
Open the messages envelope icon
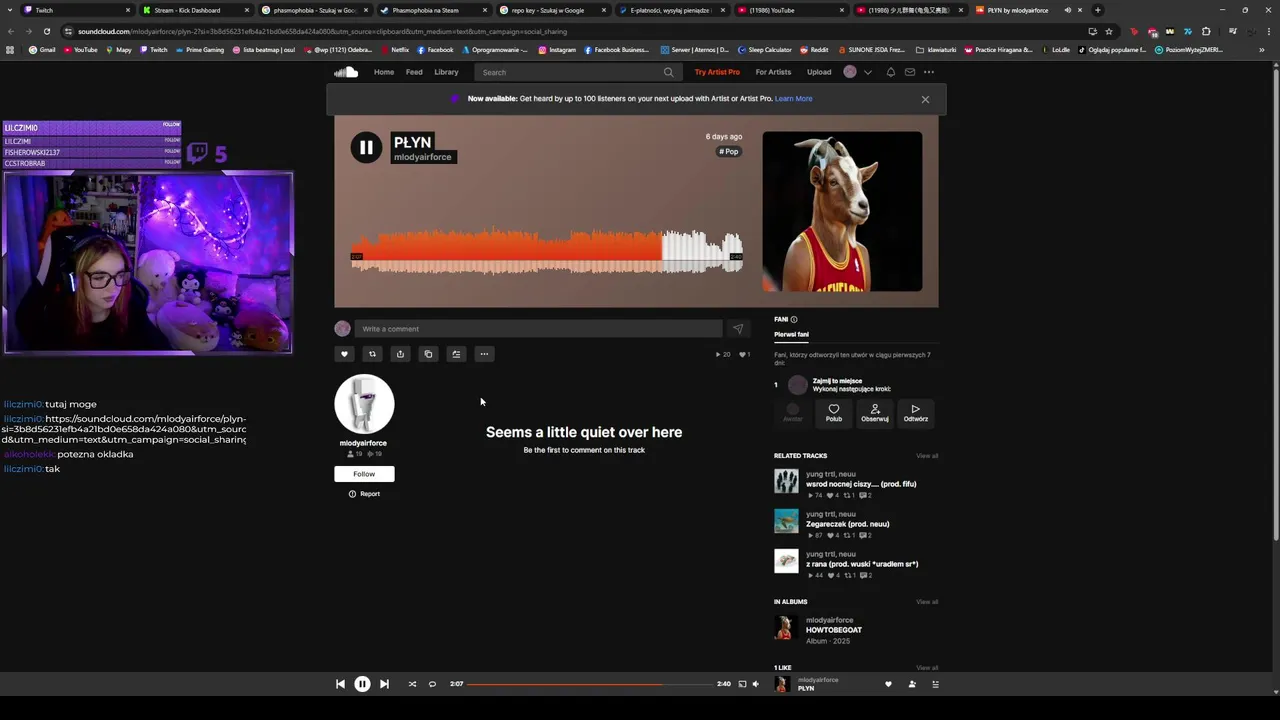point(910,72)
